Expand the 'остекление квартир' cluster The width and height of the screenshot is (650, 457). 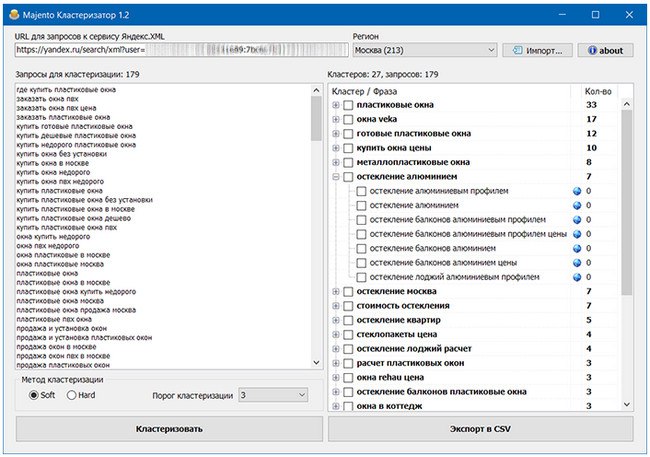point(336,321)
